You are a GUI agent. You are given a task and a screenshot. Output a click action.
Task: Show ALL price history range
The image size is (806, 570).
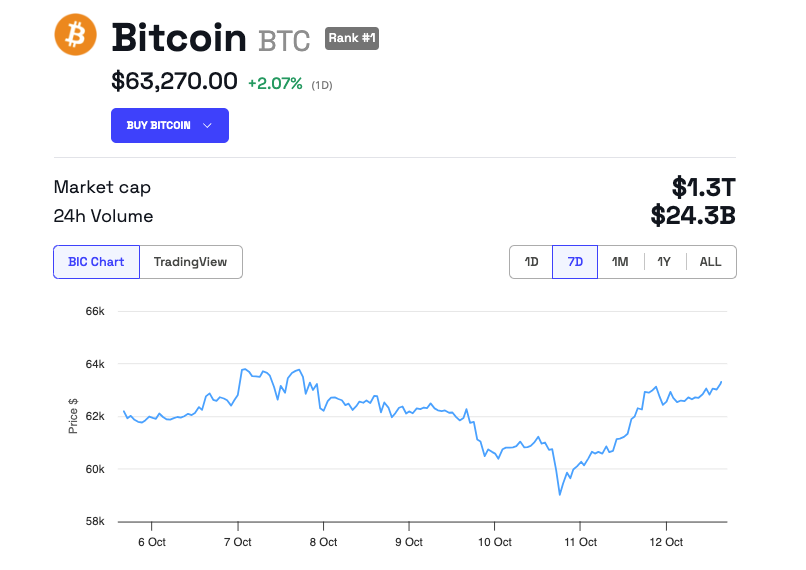pyautogui.click(x=710, y=262)
